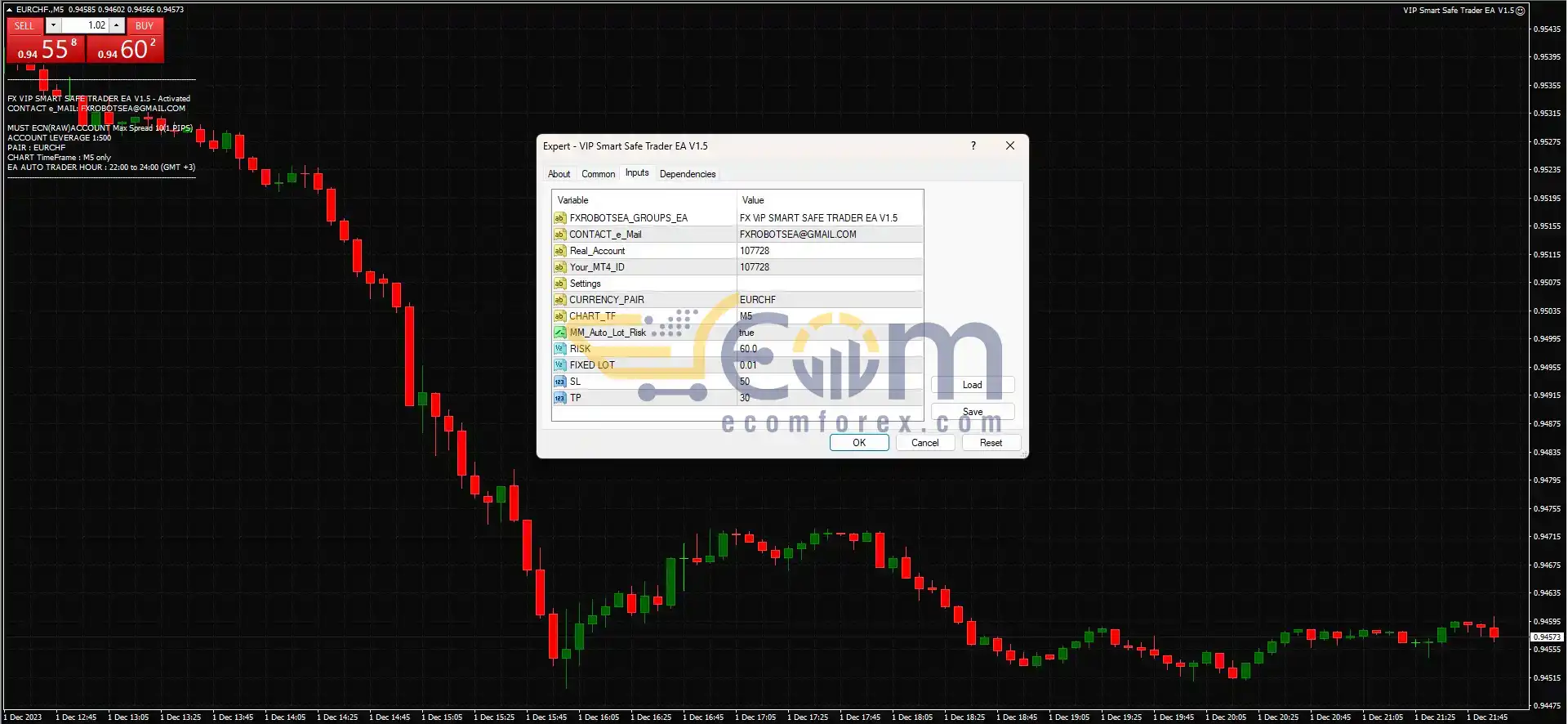Image resolution: width=1568 pixels, height=724 pixels.
Task: Click the sell price 0.94558 panel
Action: 46,49
